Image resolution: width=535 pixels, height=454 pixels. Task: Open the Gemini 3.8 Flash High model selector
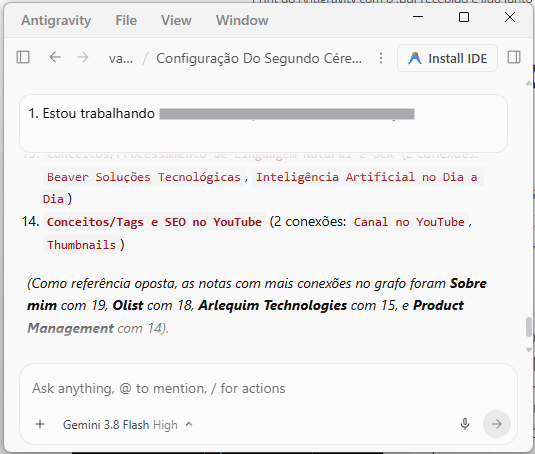tap(128, 425)
